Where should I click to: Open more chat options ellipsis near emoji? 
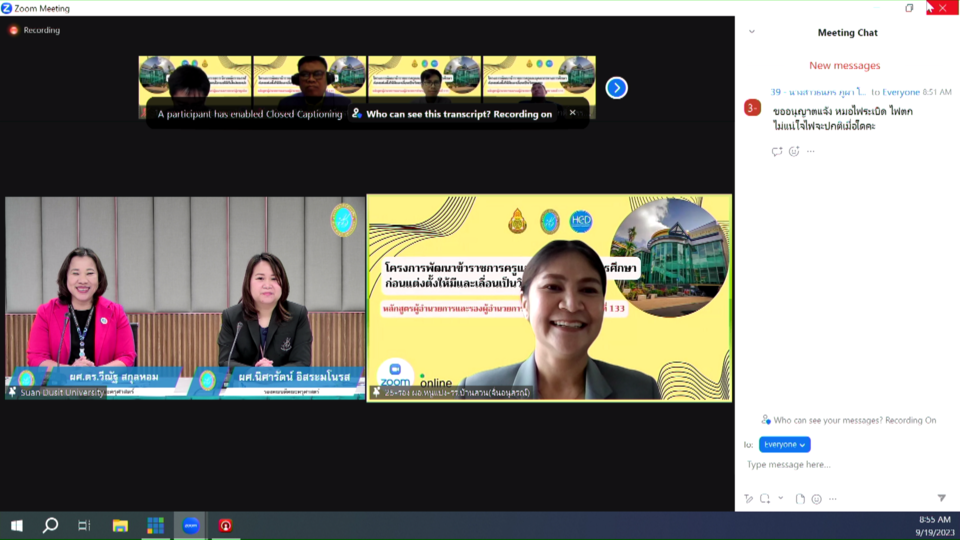pyautogui.click(x=833, y=499)
